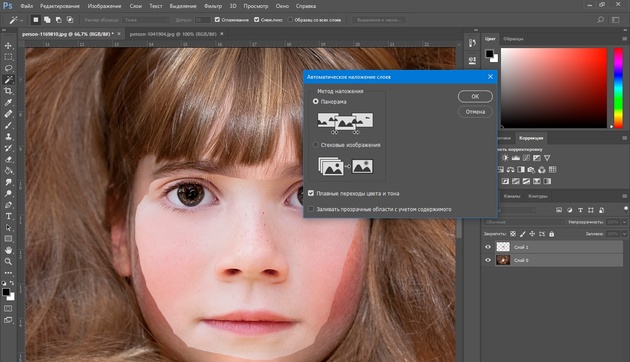Viewport: 630px width, 362px height.
Task: Select the Brush tool
Action: click(8, 125)
